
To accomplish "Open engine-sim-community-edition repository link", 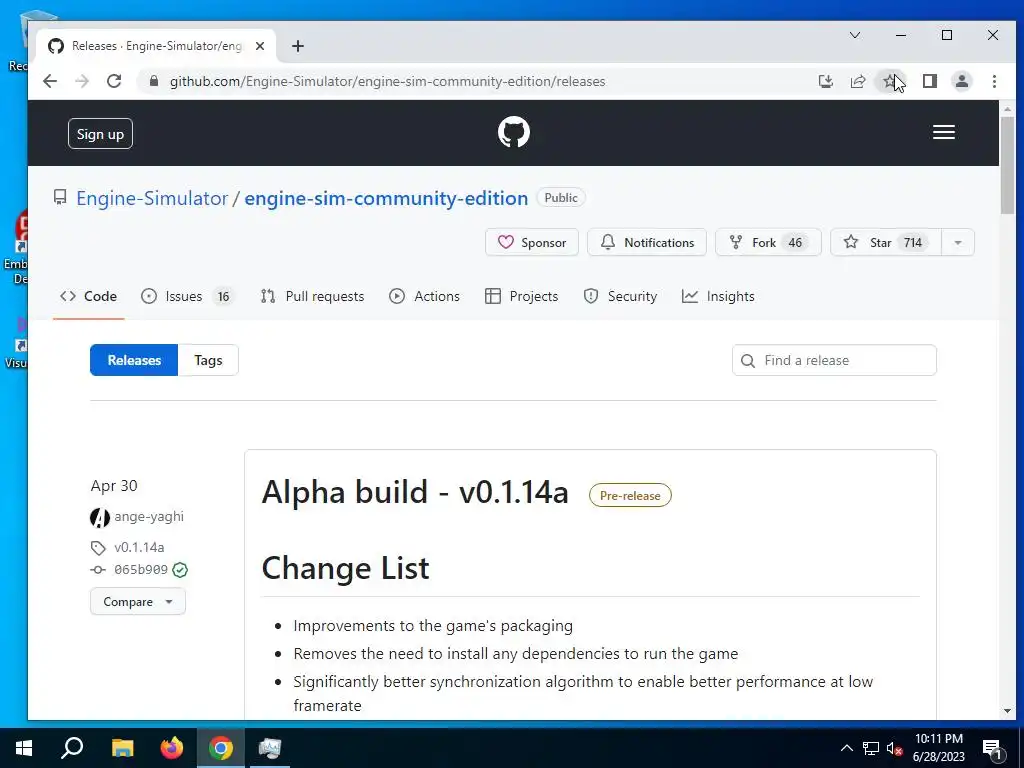I will tap(386, 198).
